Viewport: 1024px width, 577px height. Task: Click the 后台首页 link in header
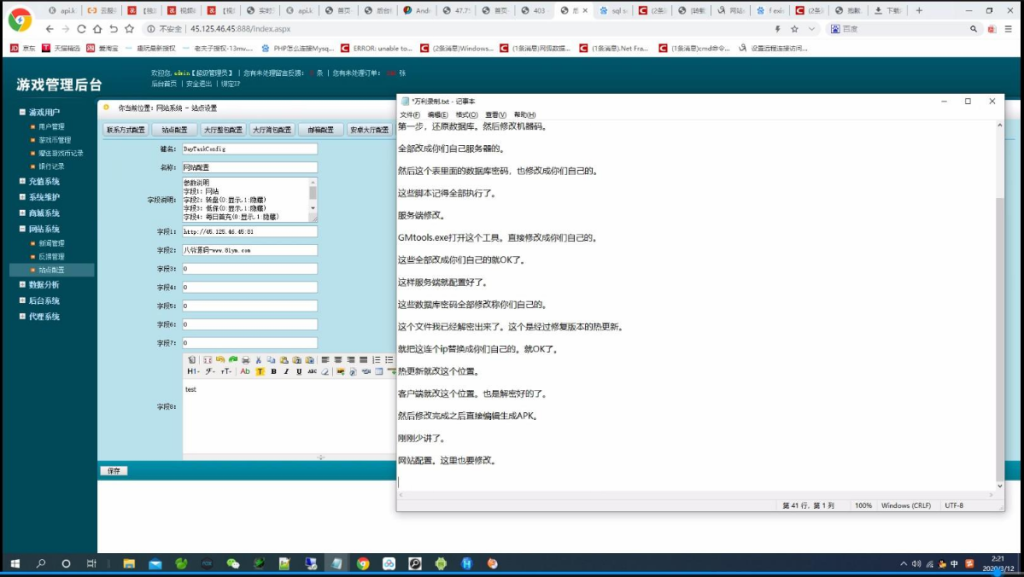coord(164,84)
